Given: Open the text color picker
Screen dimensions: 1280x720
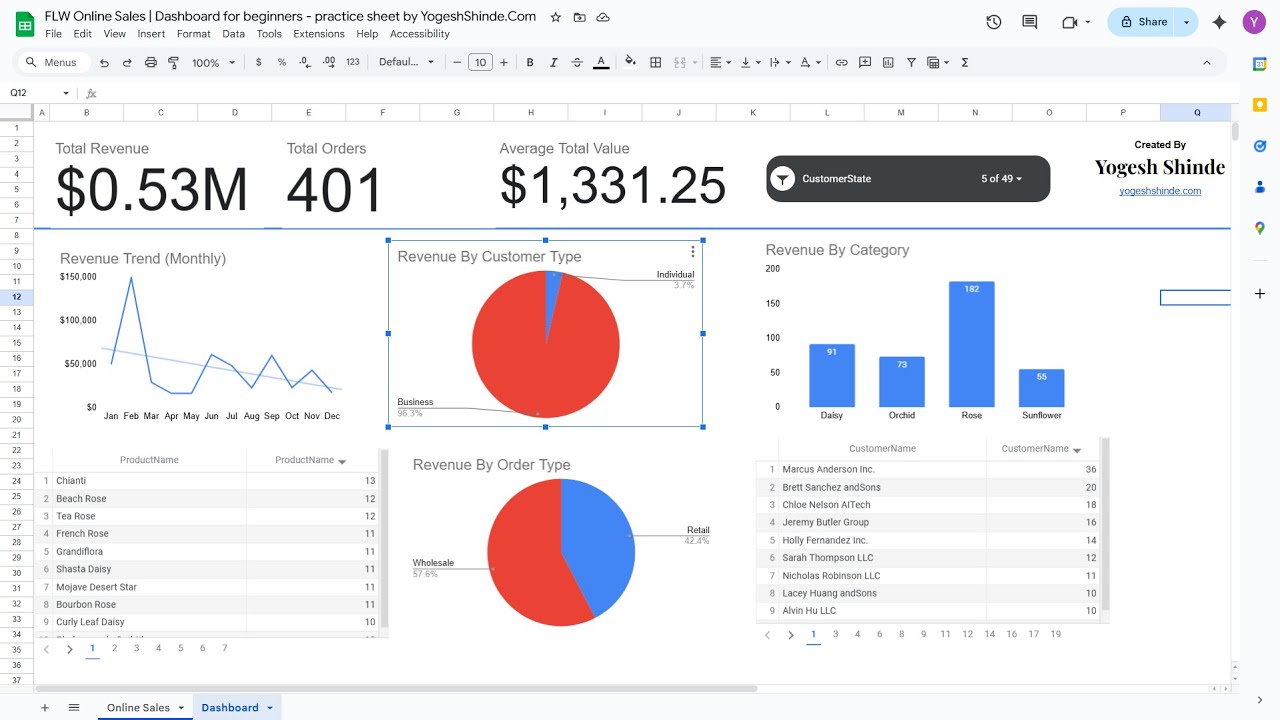Looking at the screenshot, I should click(601, 62).
